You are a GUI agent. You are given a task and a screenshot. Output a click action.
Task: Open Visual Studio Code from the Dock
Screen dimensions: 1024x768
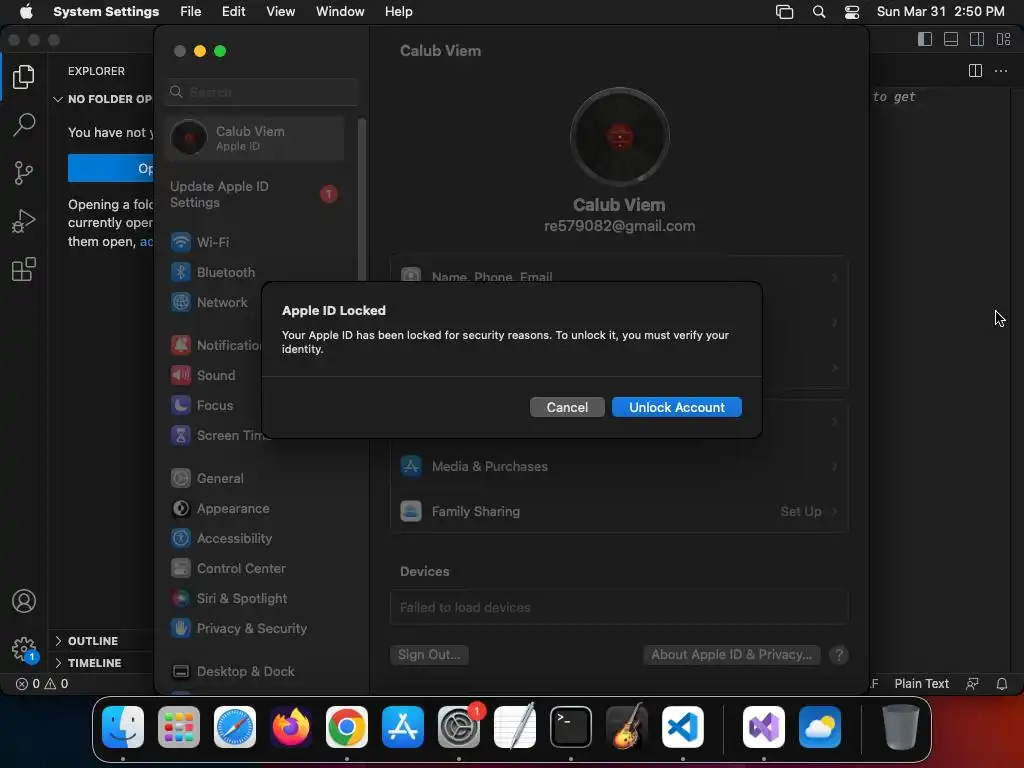click(682, 727)
